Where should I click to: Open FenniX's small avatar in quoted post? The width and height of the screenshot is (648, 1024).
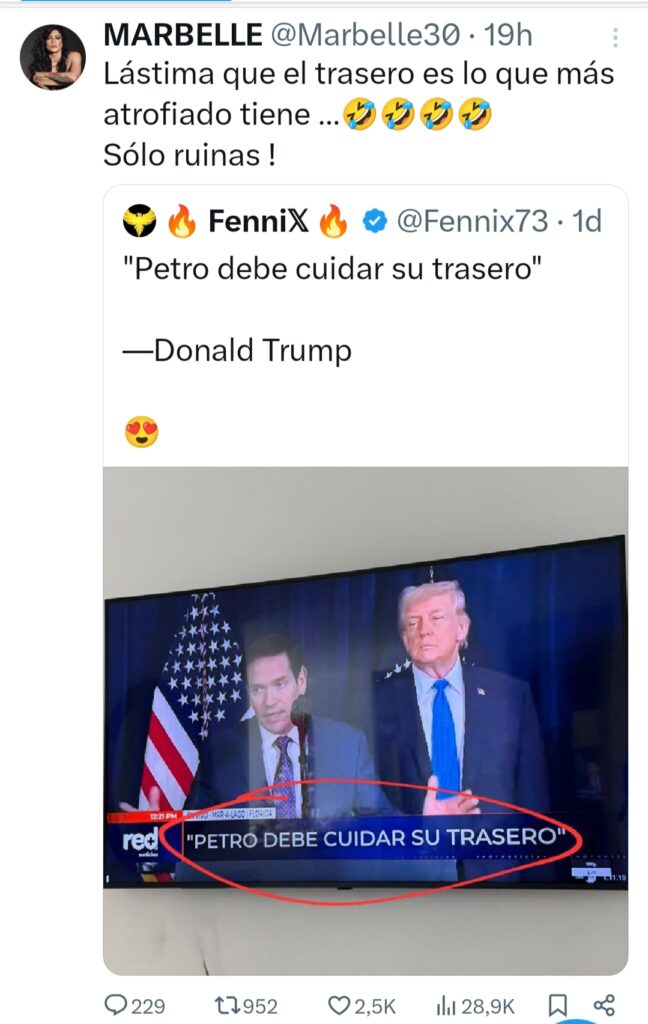140,222
